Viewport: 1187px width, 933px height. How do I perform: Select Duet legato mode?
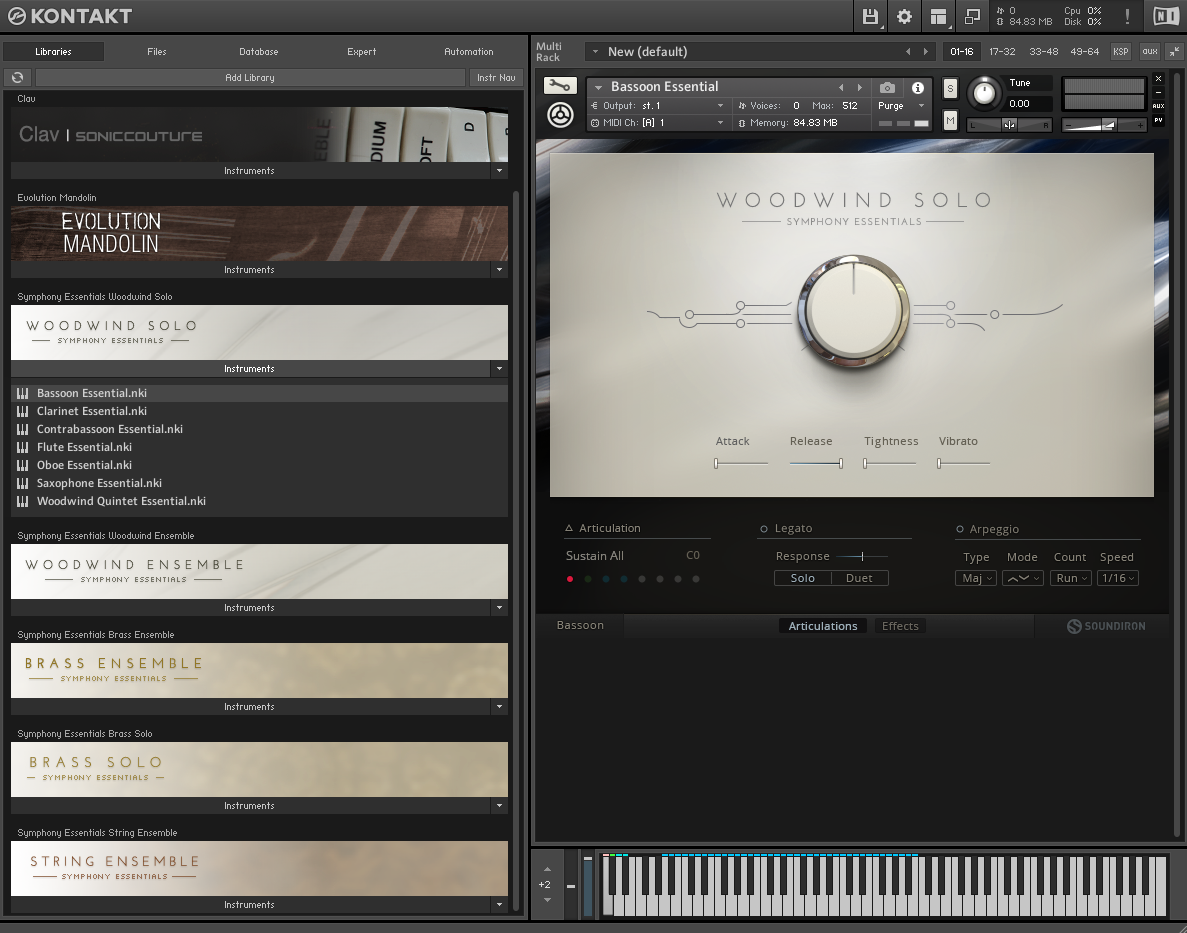point(859,578)
